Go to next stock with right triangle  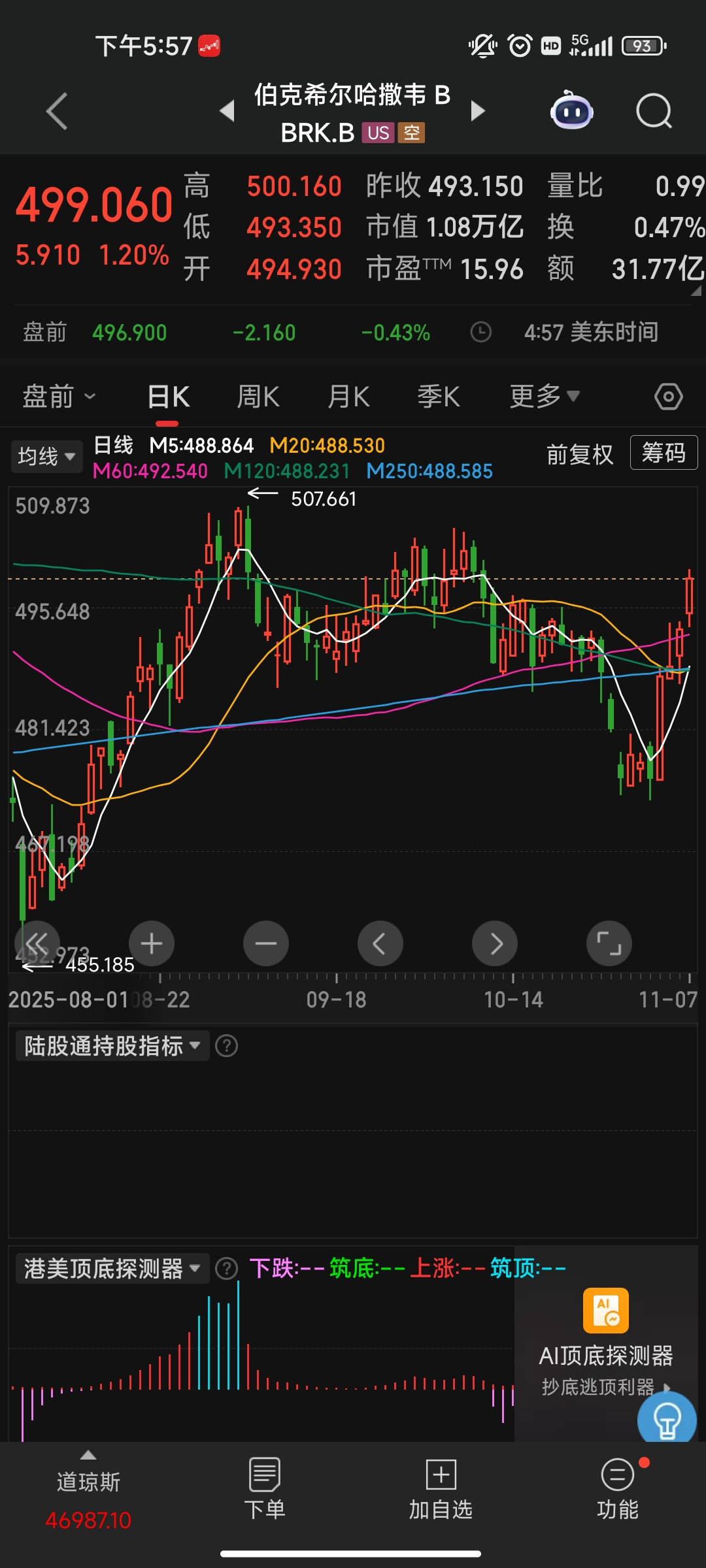point(478,111)
